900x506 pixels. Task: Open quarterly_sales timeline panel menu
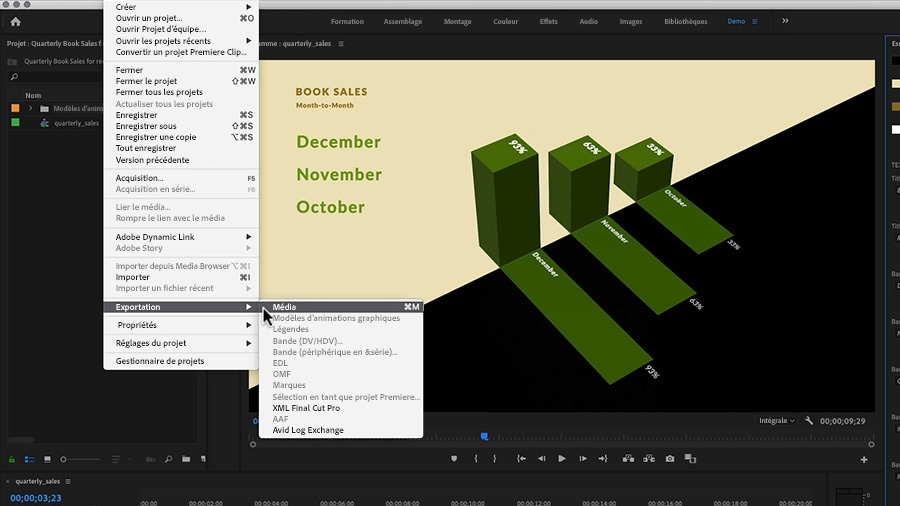click(68, 481)
